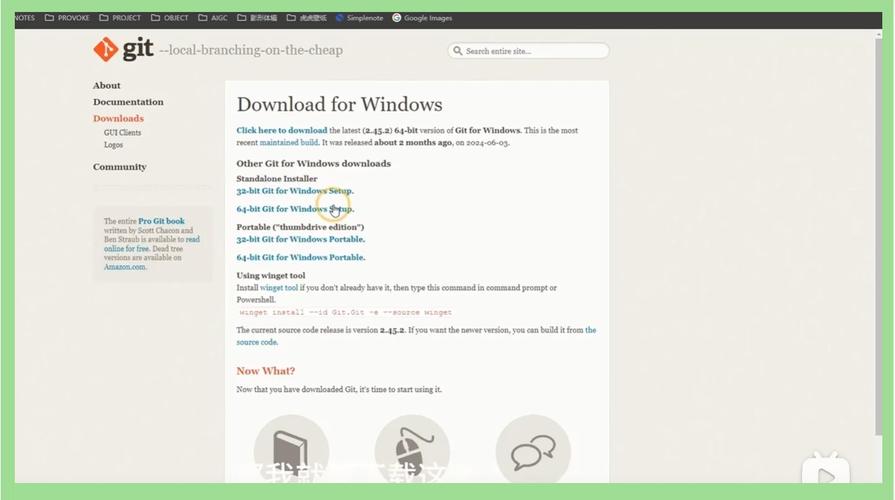Open the Google Images bookmark

pyautogui.click(x=422, y=18)
